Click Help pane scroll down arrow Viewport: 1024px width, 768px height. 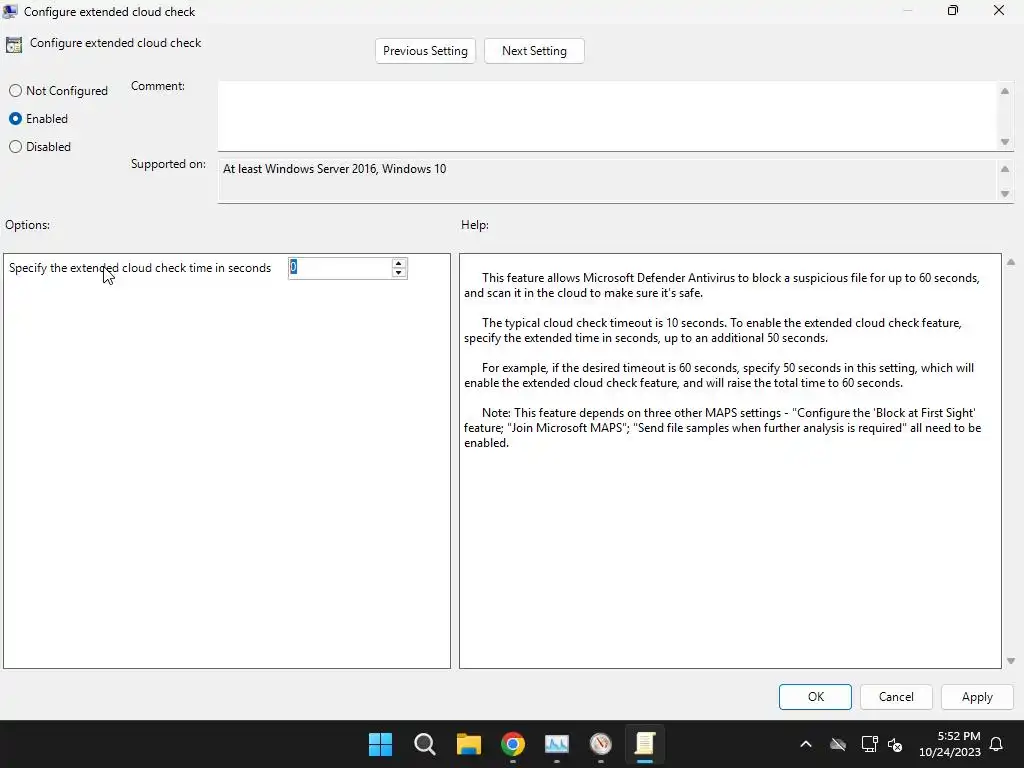(x=1011, y=661)
